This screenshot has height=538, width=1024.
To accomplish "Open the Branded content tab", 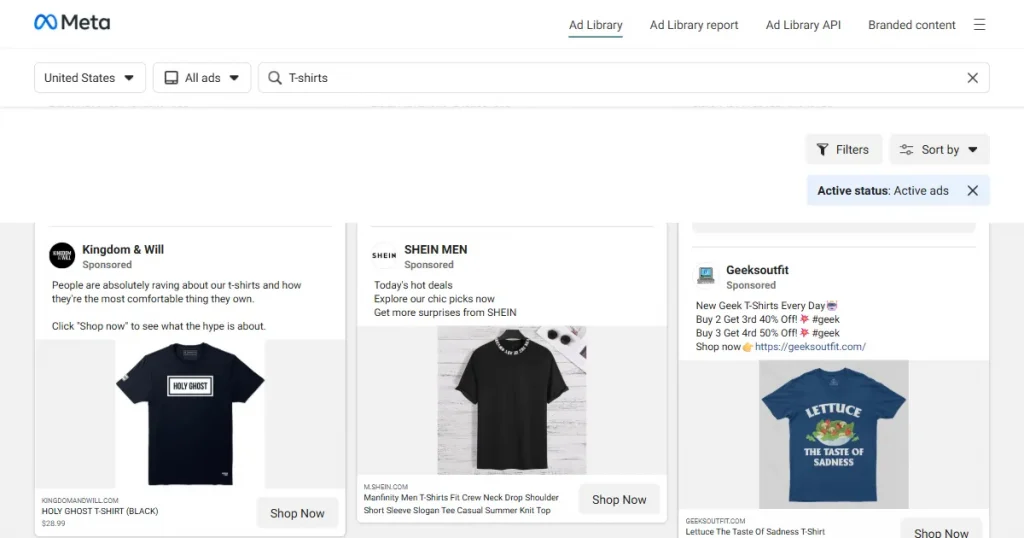I will point(912,25).
